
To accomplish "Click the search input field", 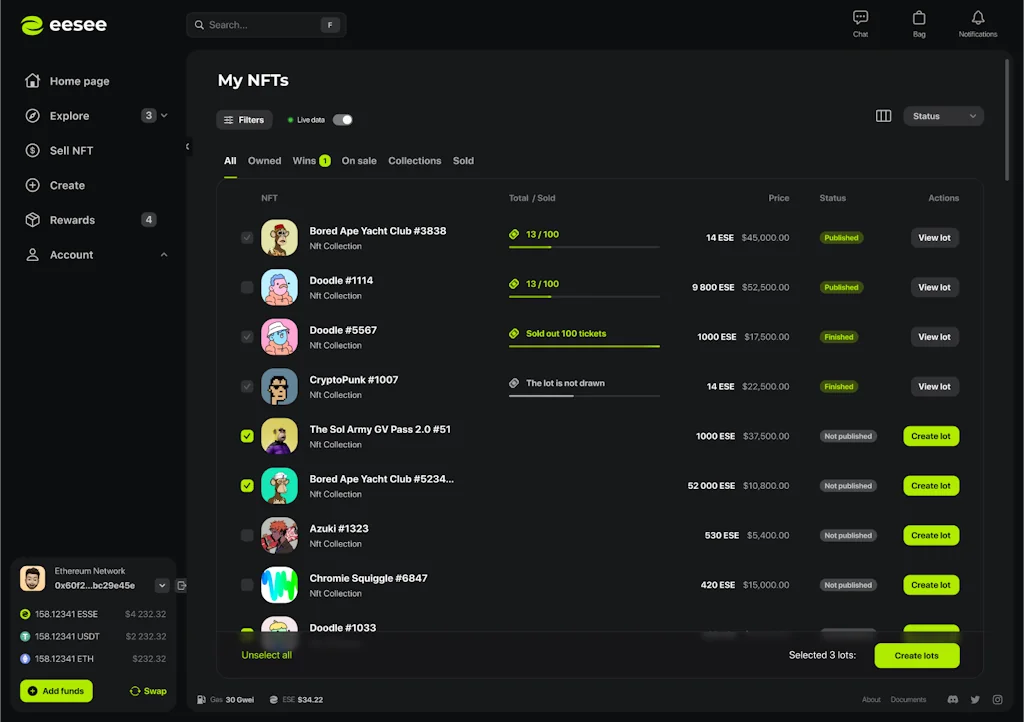I will coord(260,25).
